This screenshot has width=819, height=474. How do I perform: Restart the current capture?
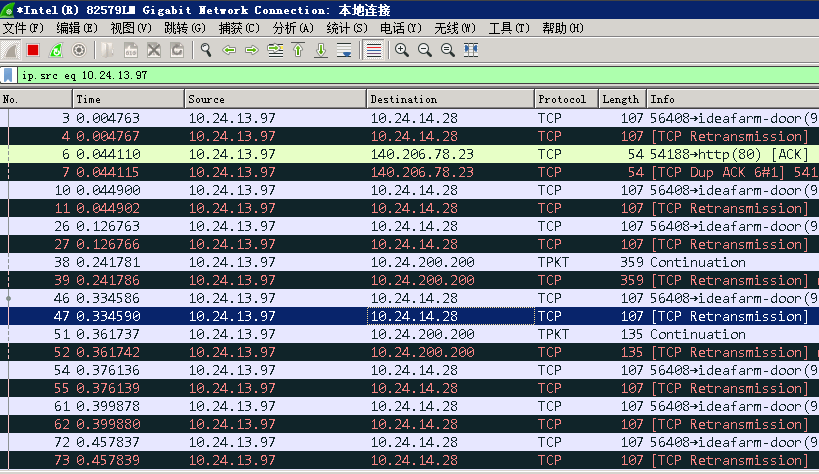[x=56, y=50]
